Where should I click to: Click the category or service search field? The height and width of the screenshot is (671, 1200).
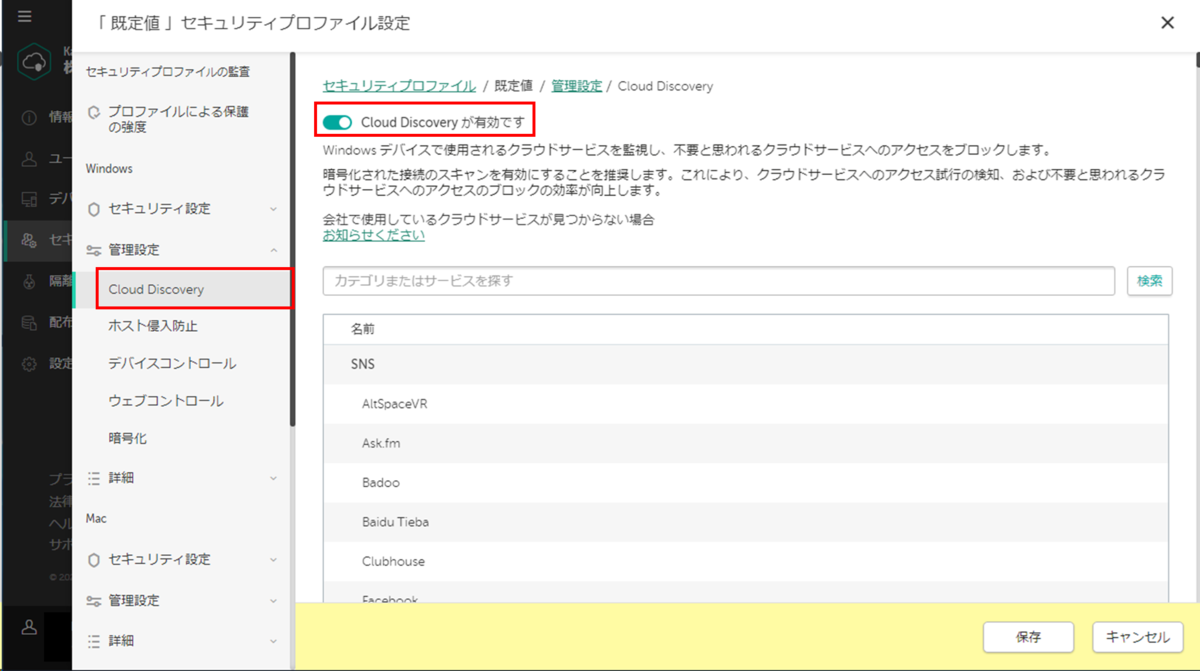(x=700, y=281)
